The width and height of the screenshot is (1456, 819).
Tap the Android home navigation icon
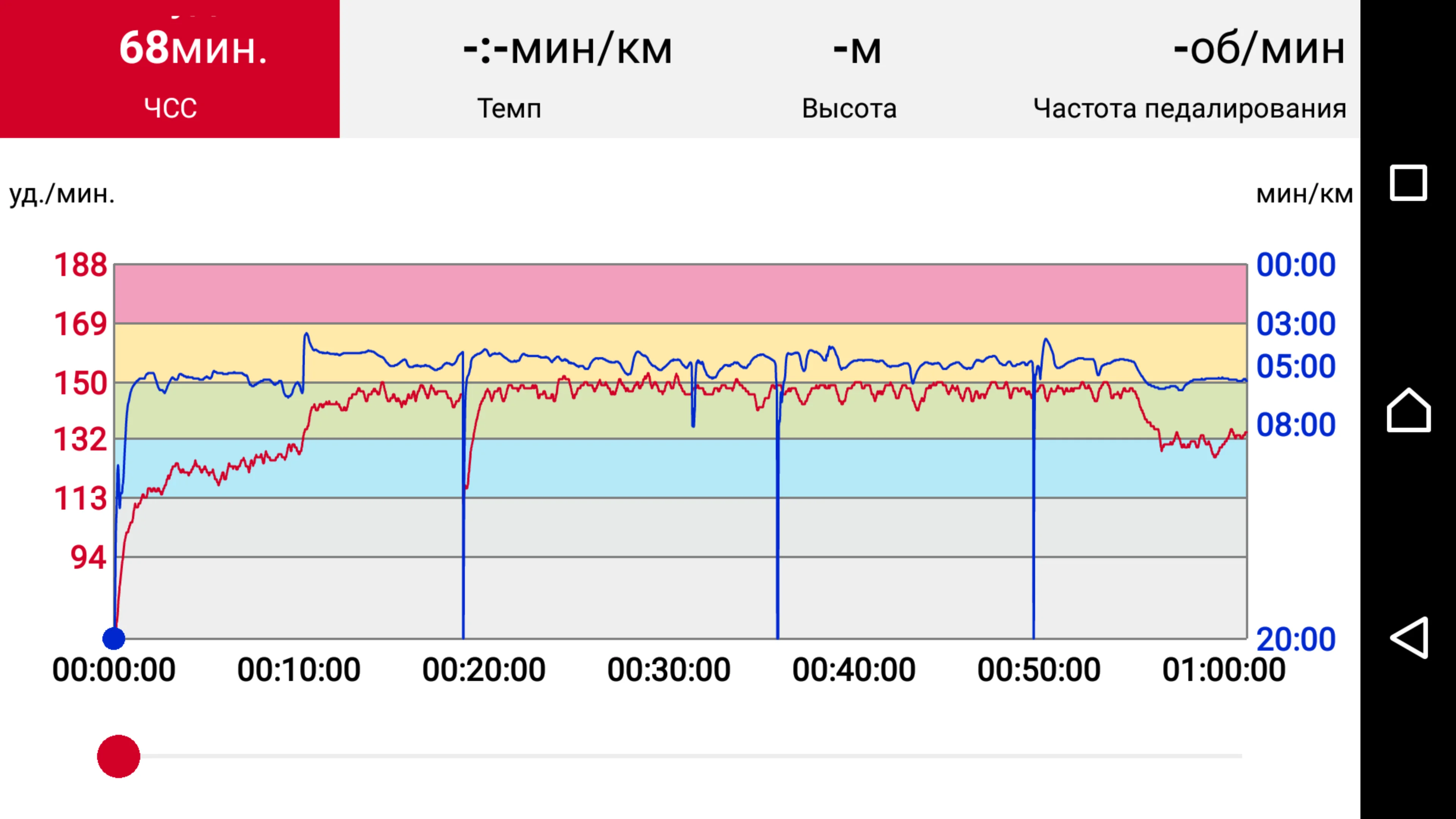(1409, 410)
